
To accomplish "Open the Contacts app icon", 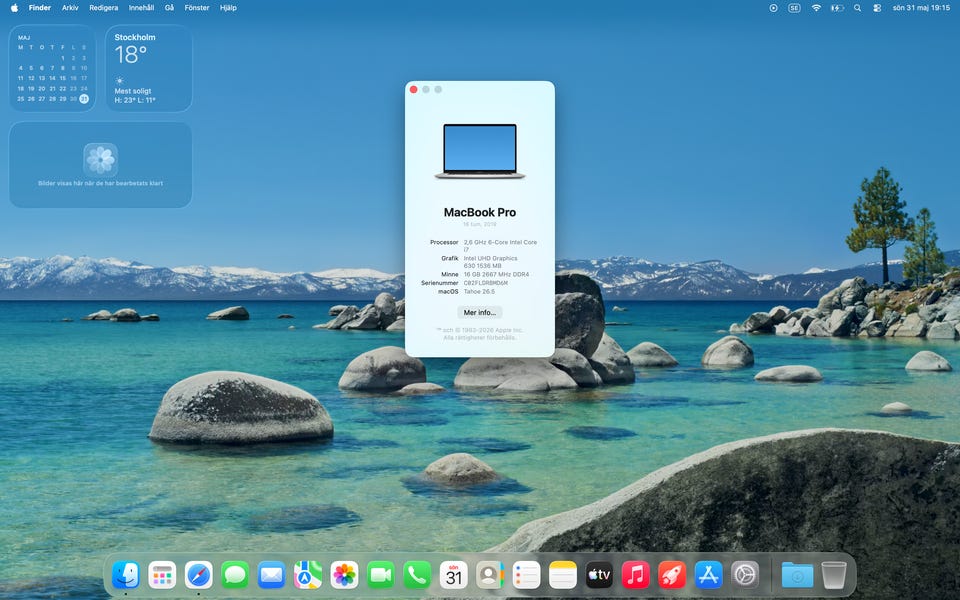I will point(490,576).
